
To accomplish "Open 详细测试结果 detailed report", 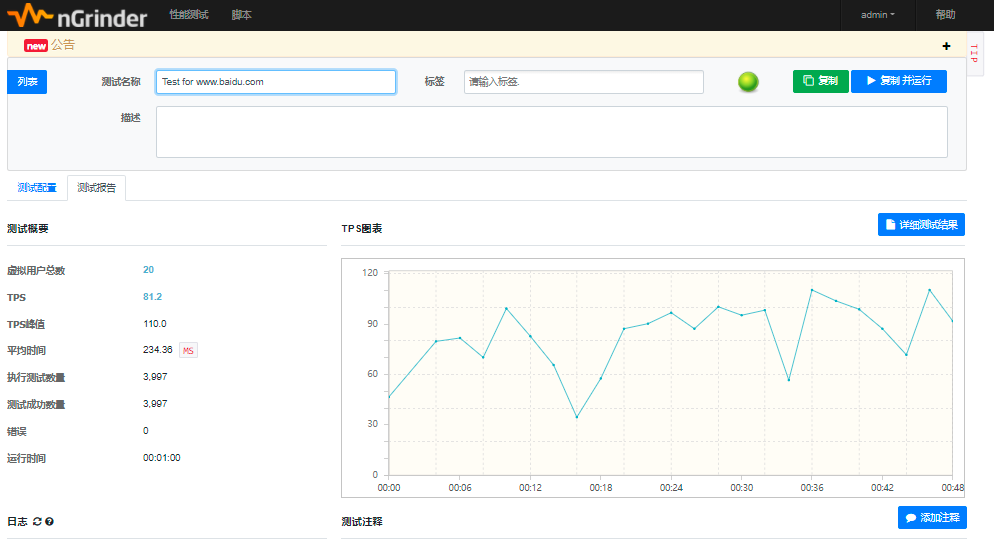I will pyautogui.click(x=921, y=225).
